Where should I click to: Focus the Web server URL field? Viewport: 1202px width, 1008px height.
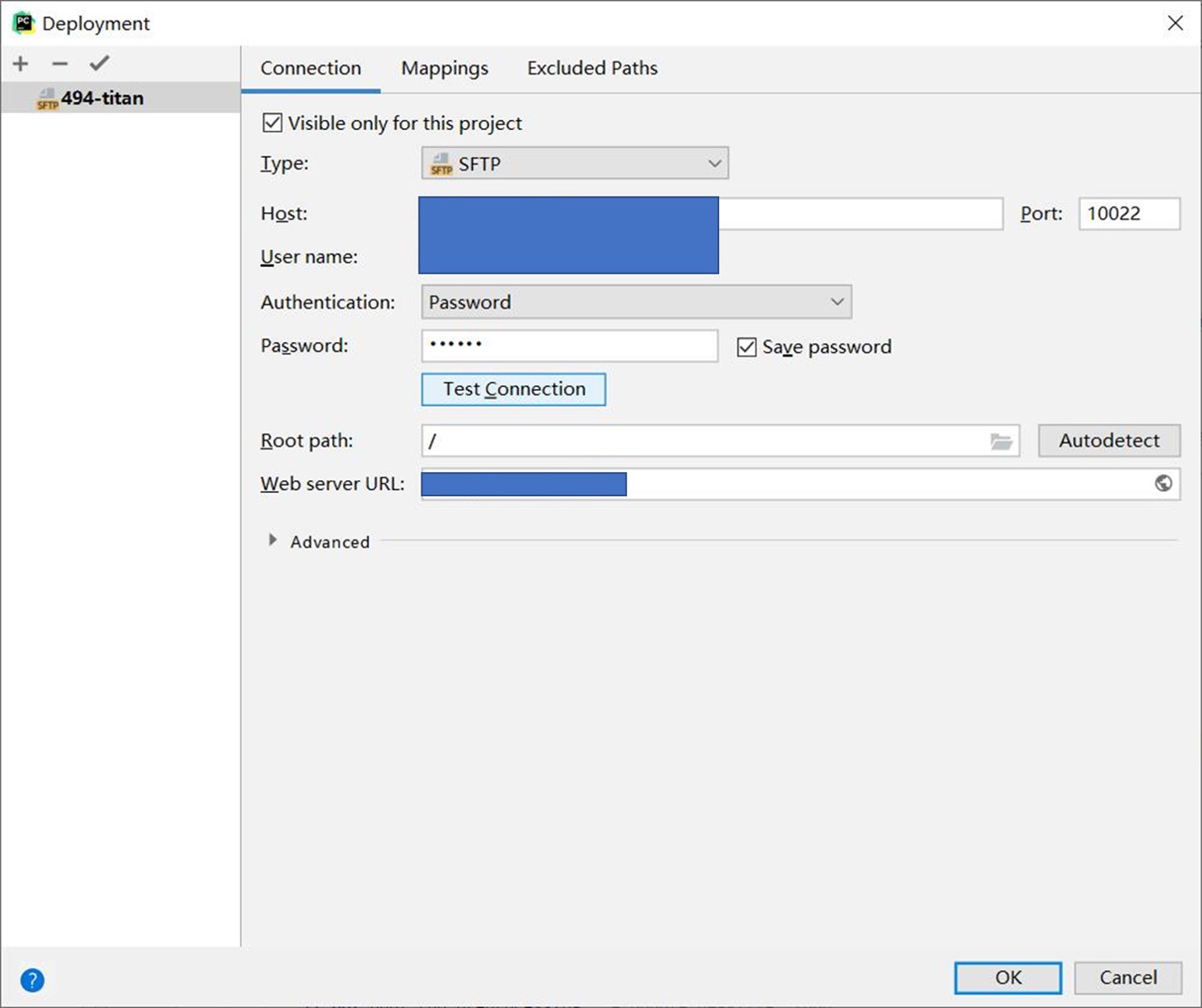(800, 484)
